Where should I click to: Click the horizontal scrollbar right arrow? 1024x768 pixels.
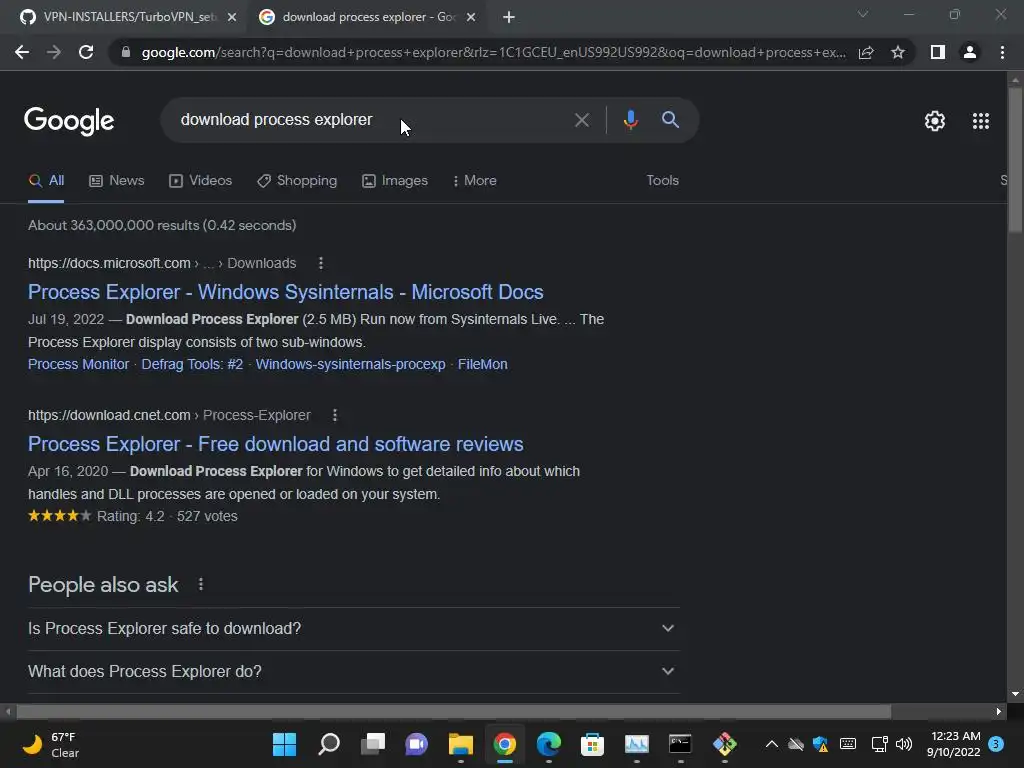pos(999,711)
